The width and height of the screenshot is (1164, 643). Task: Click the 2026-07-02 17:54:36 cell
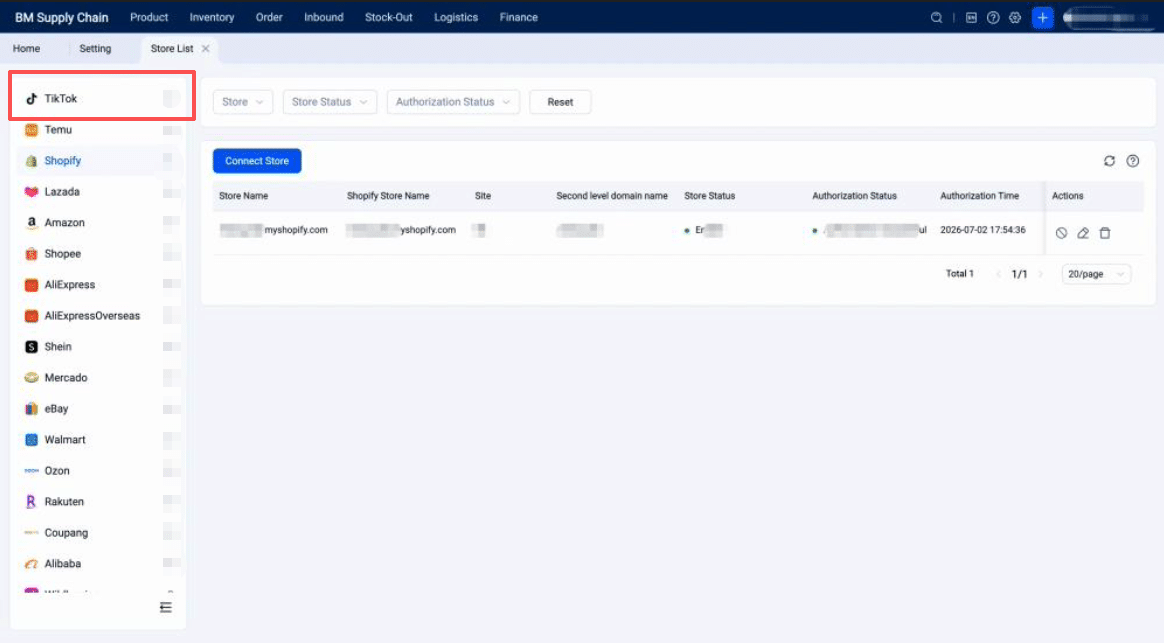[x=983, y=230]
